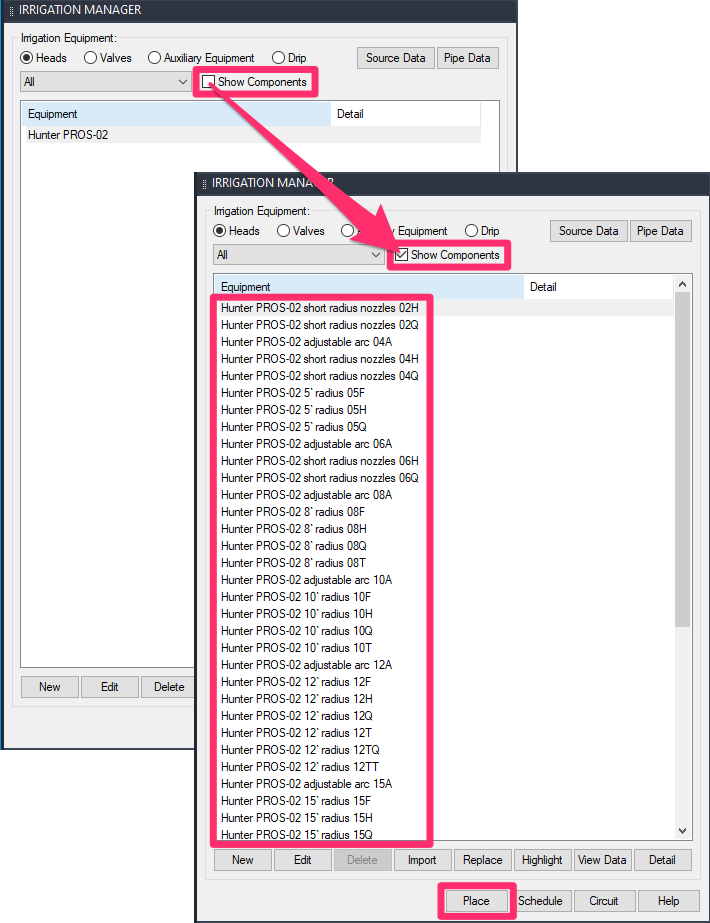The image size is (710, 923).
Task: Click the Place button
Action: 476,901
